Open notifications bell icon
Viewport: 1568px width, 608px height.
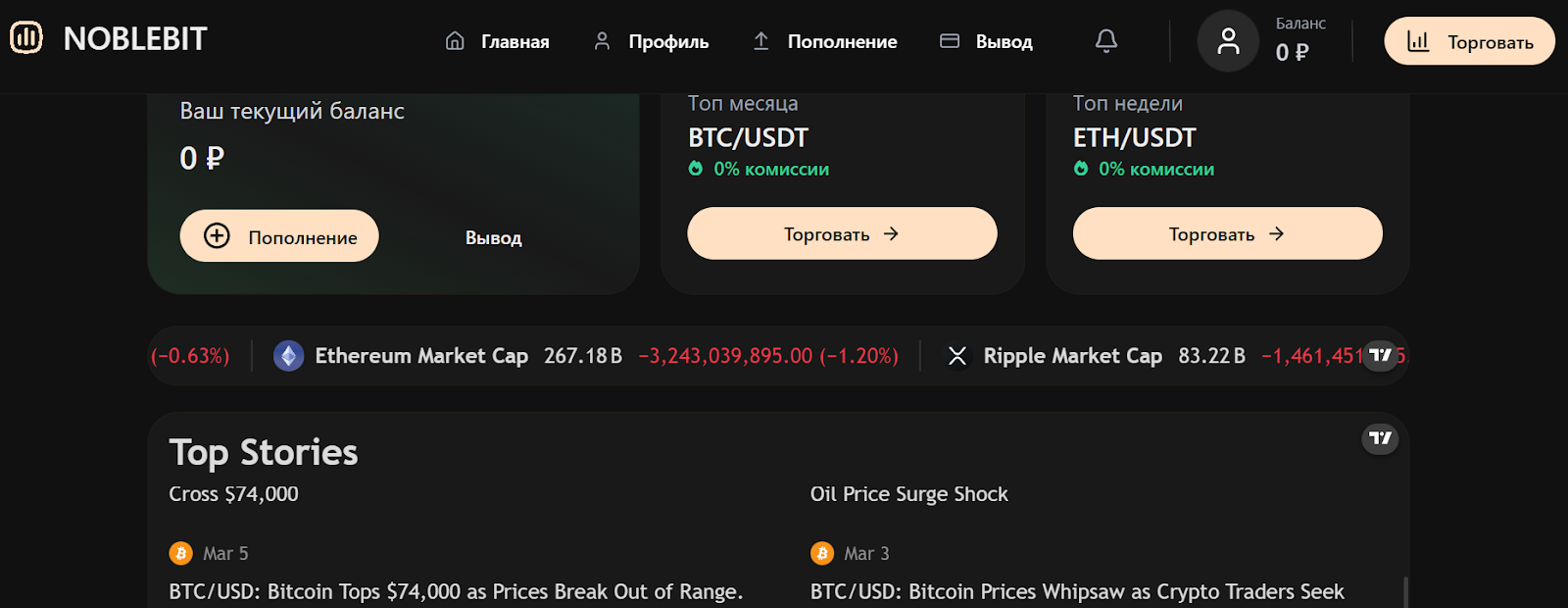coord(1106,41)
